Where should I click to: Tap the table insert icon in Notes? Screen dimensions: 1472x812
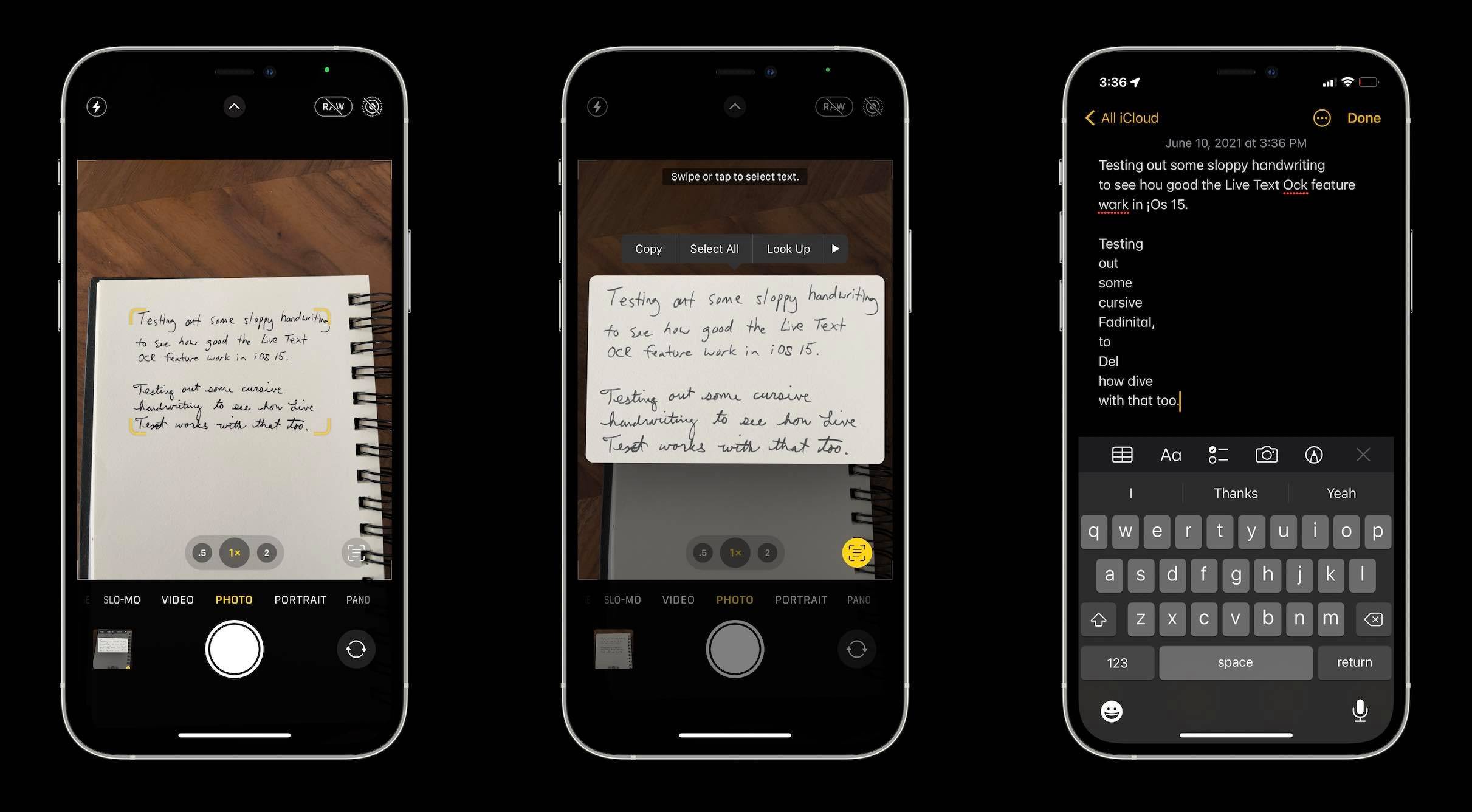tap(1122, 455)
